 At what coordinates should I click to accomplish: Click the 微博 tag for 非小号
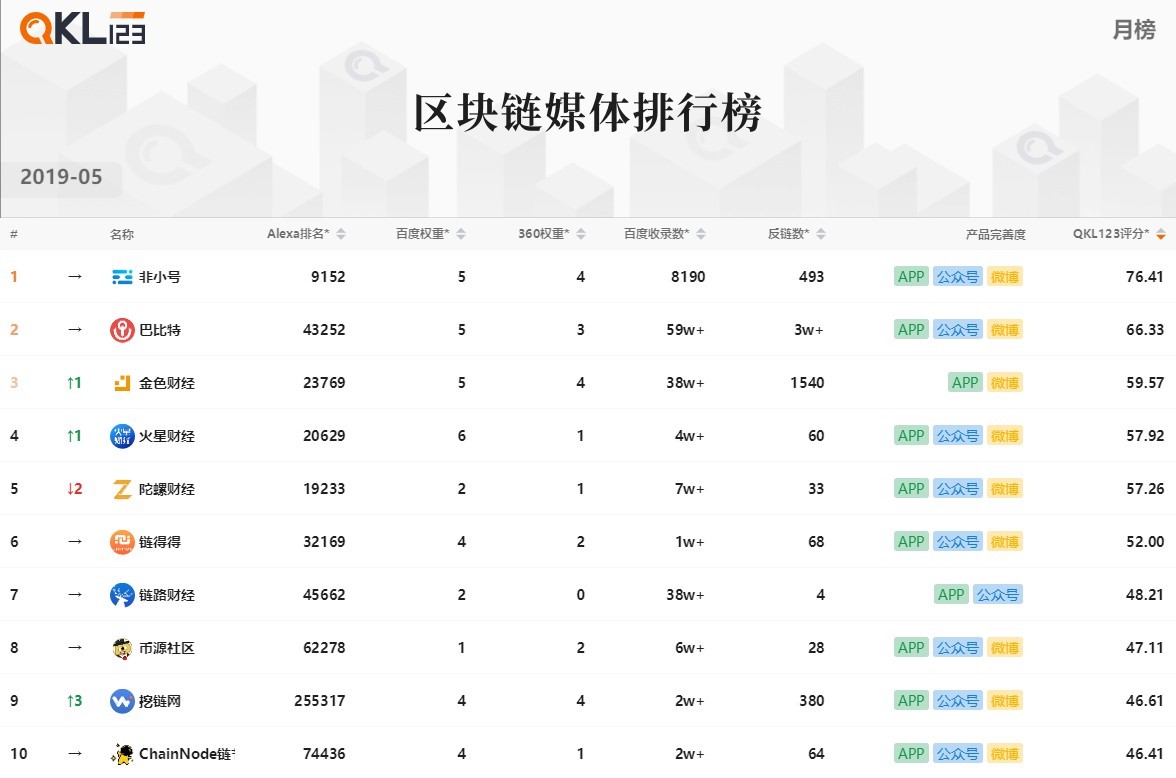pyautogui.click(x=1005, y=277)
